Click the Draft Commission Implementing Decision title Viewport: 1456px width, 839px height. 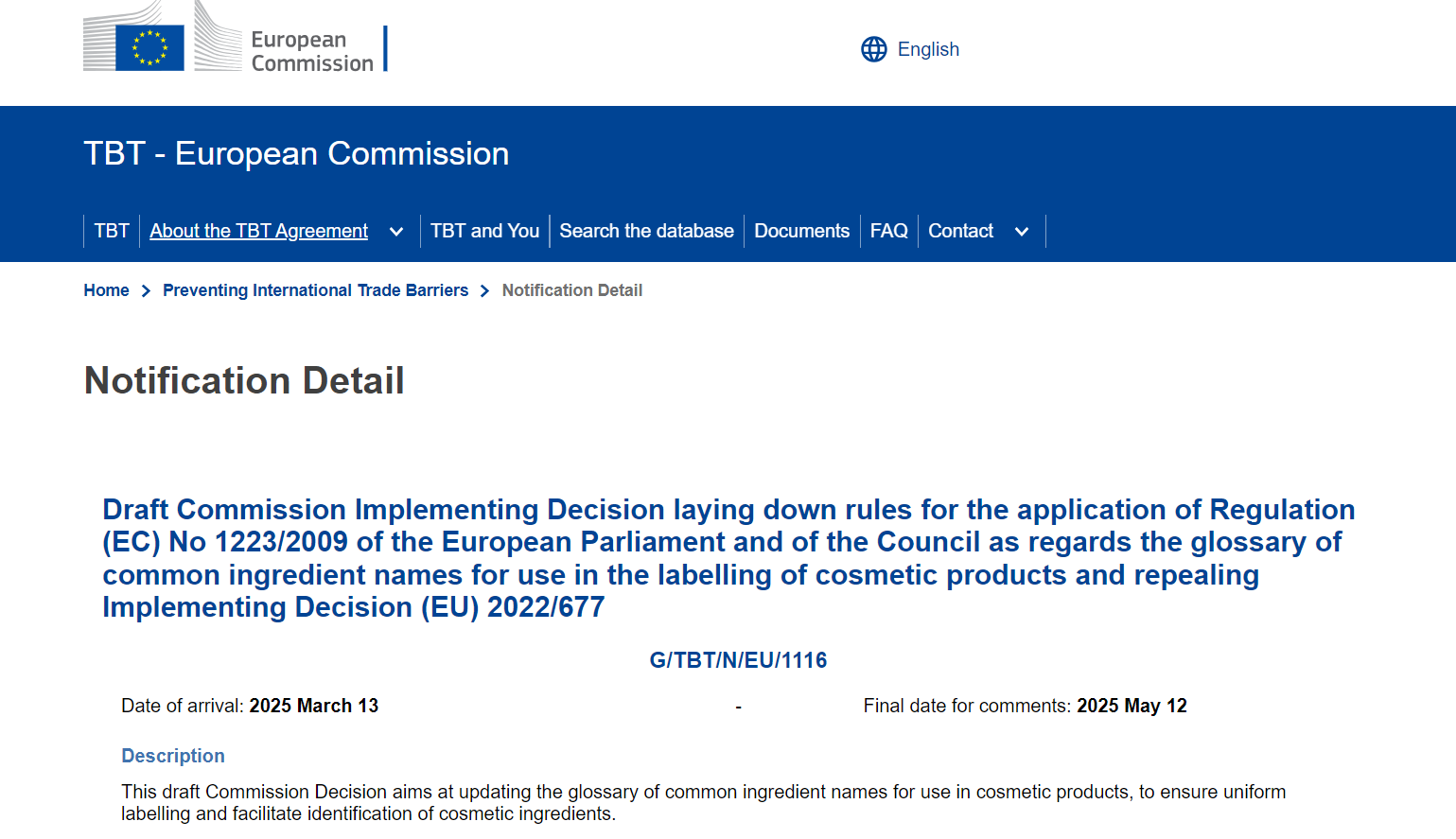[x=728, y=558]
